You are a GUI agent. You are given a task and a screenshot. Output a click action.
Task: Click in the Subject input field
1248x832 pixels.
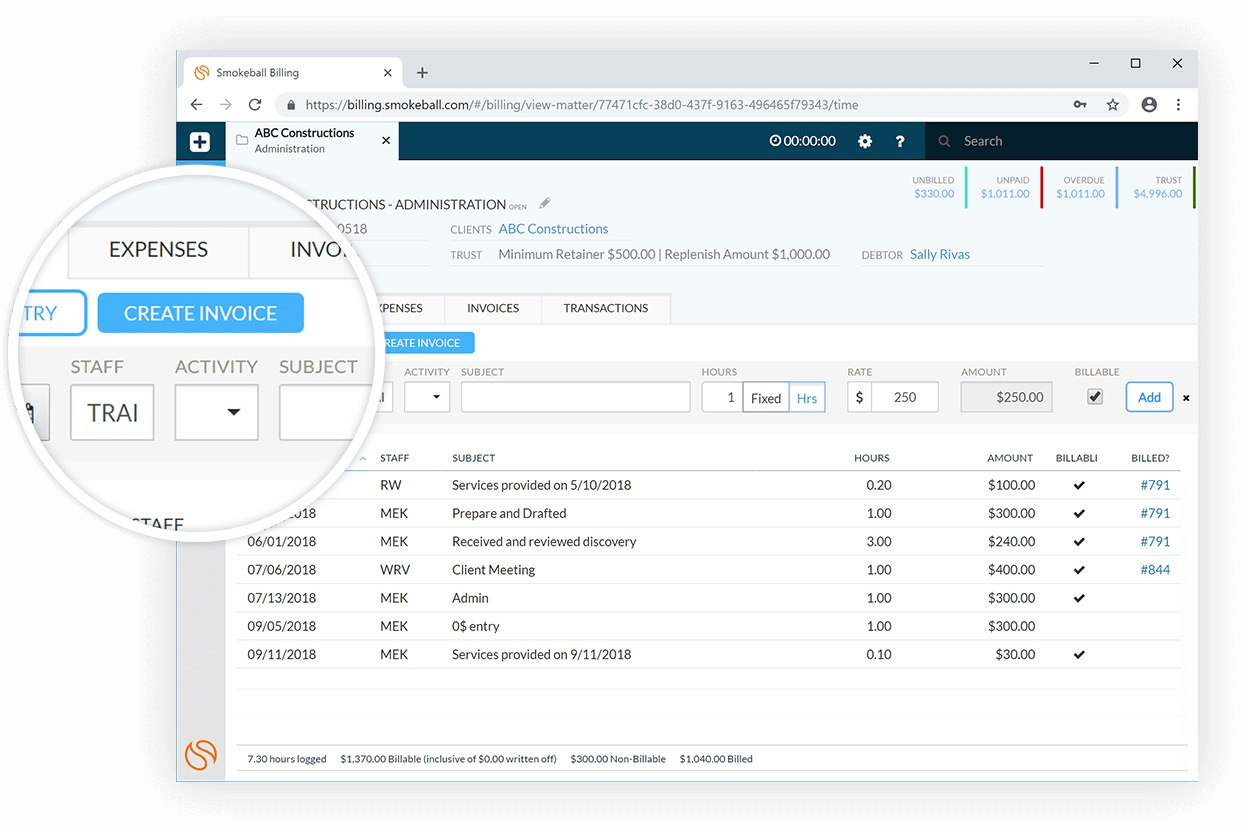coord(575,397)
